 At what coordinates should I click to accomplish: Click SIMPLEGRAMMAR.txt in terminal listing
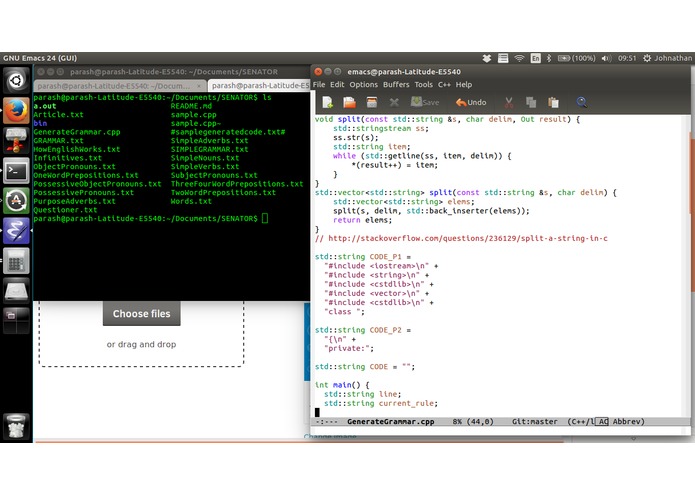coord(209,149)
